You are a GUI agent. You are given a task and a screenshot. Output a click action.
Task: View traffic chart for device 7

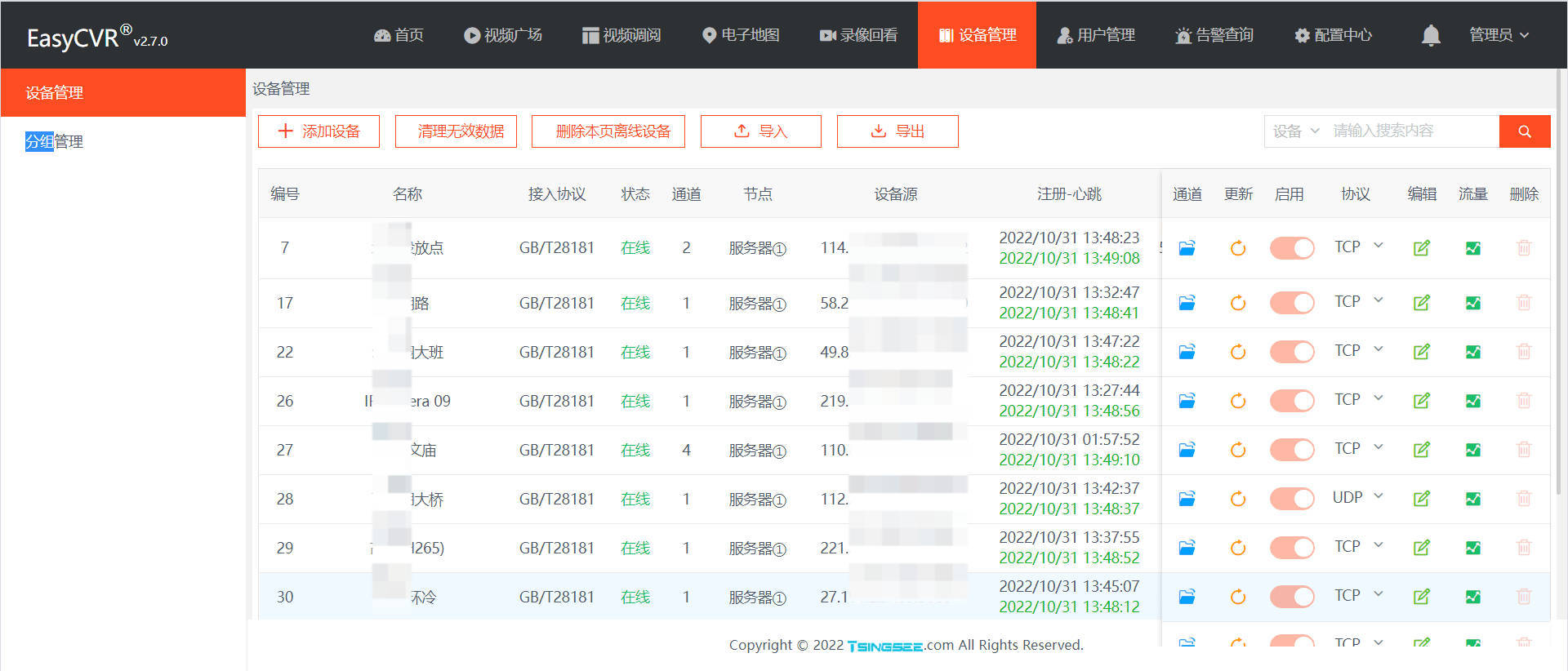pos(1473,248)
